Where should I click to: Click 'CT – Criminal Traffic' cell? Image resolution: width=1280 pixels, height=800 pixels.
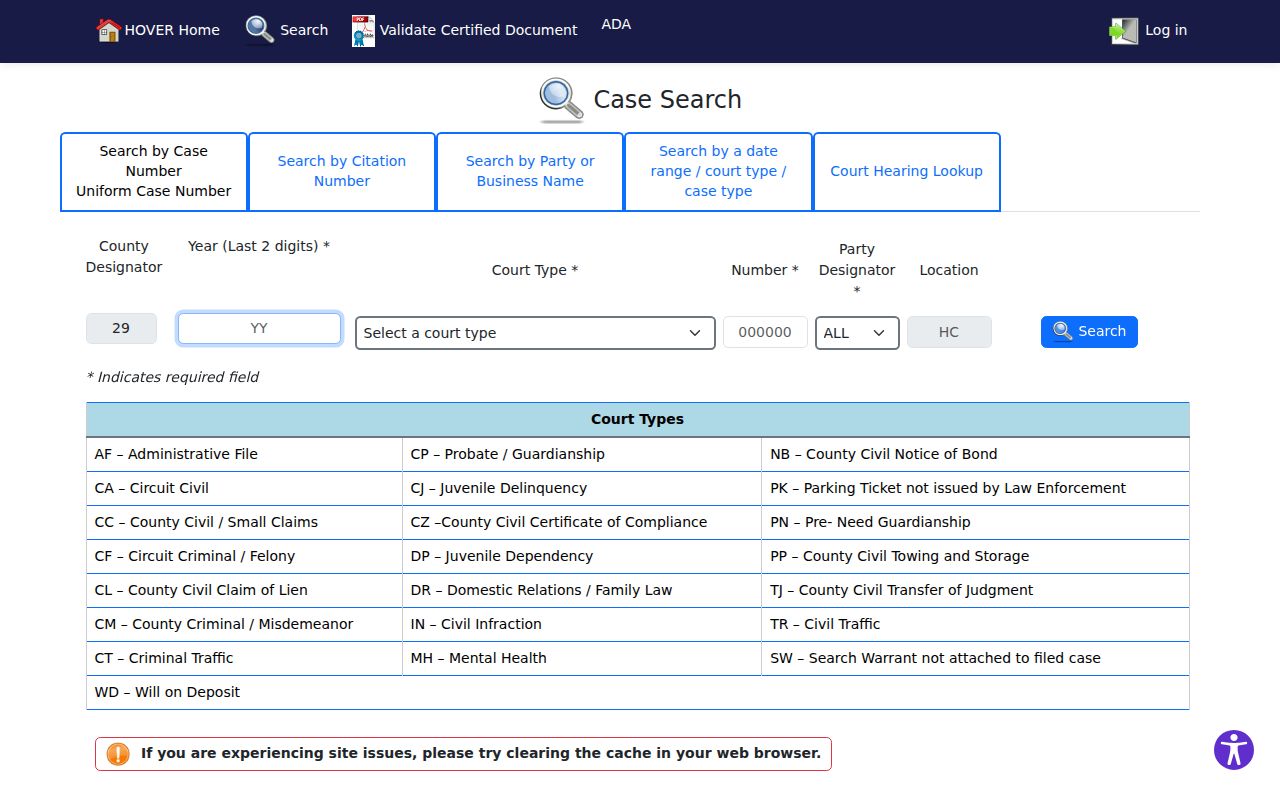tap(244, 658)
